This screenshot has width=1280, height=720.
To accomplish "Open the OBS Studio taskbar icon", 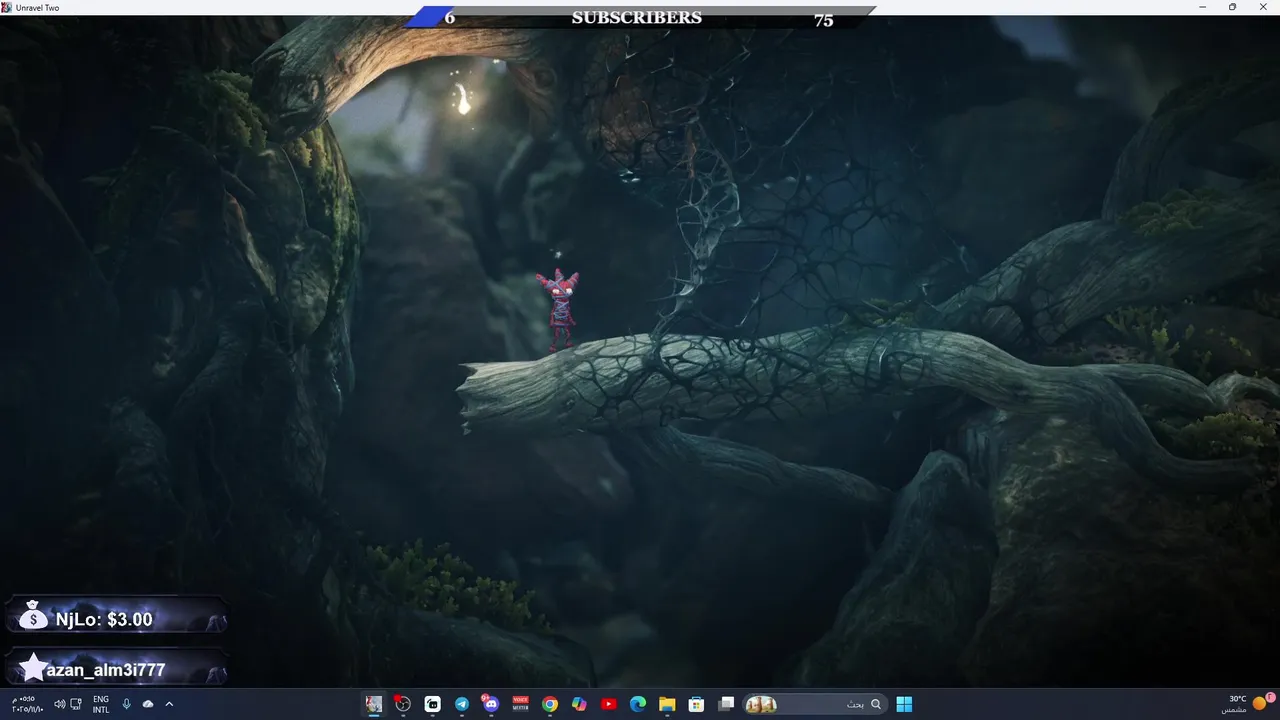I will (403, 704).
